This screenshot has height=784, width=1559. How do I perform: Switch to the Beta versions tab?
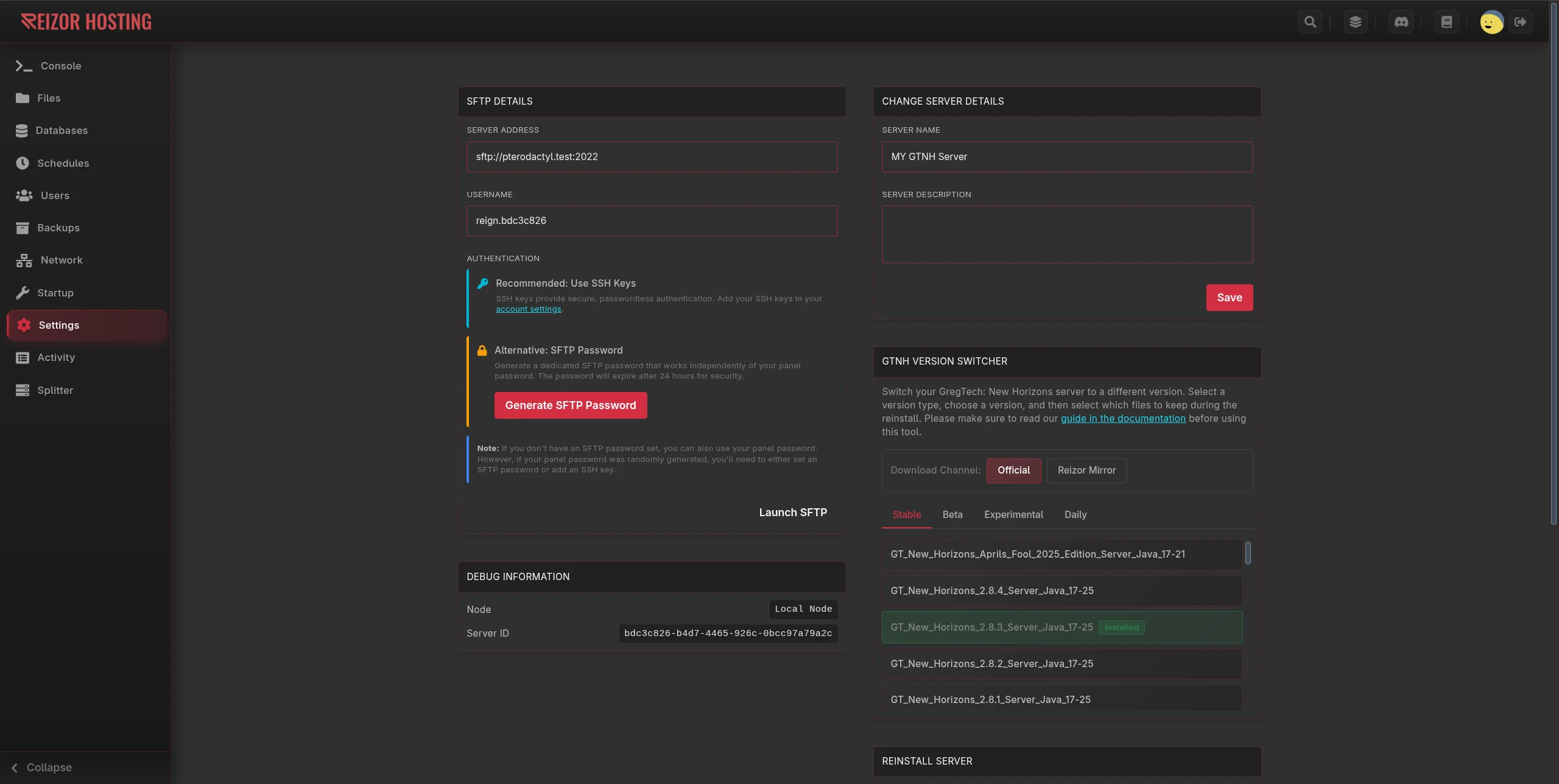point(952,515)
